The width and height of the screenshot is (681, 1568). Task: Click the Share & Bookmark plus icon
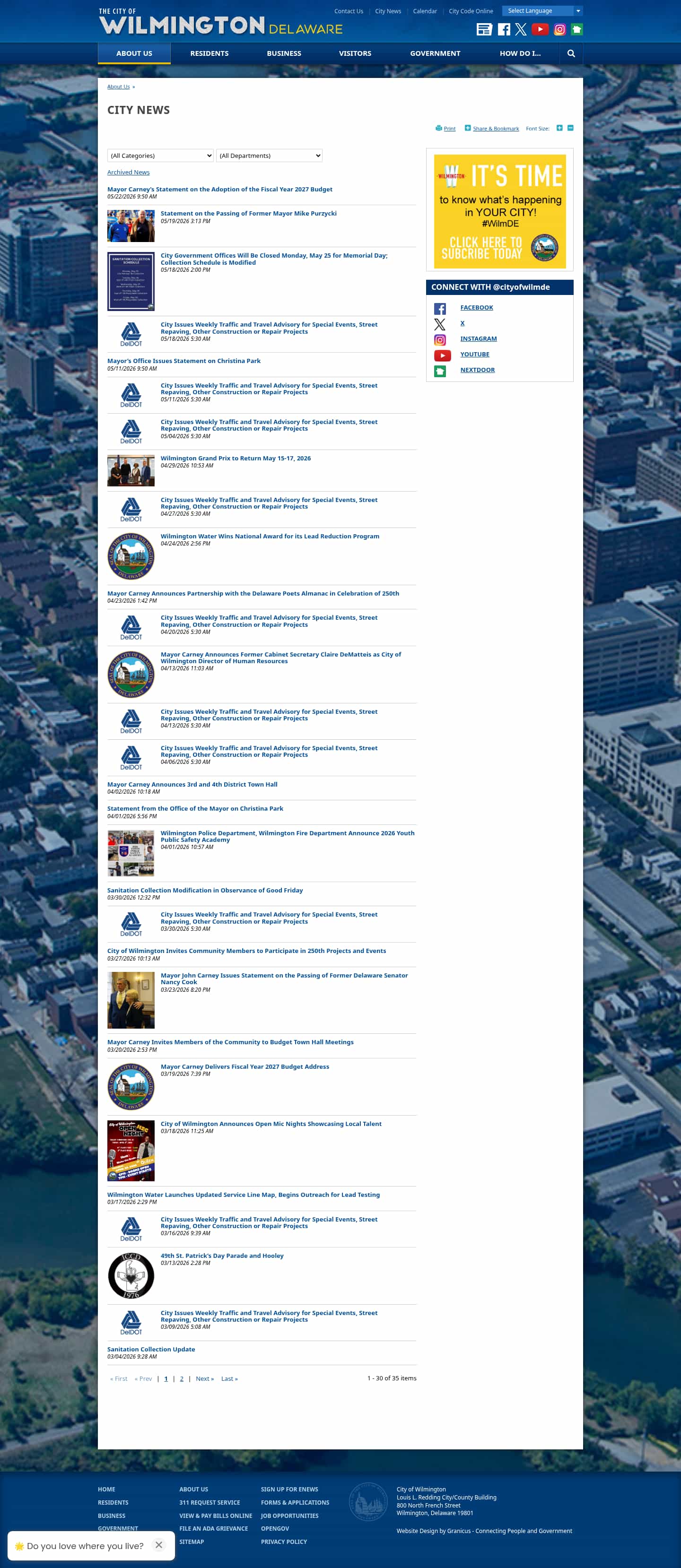pyautogui.click(x=467, y=128)
